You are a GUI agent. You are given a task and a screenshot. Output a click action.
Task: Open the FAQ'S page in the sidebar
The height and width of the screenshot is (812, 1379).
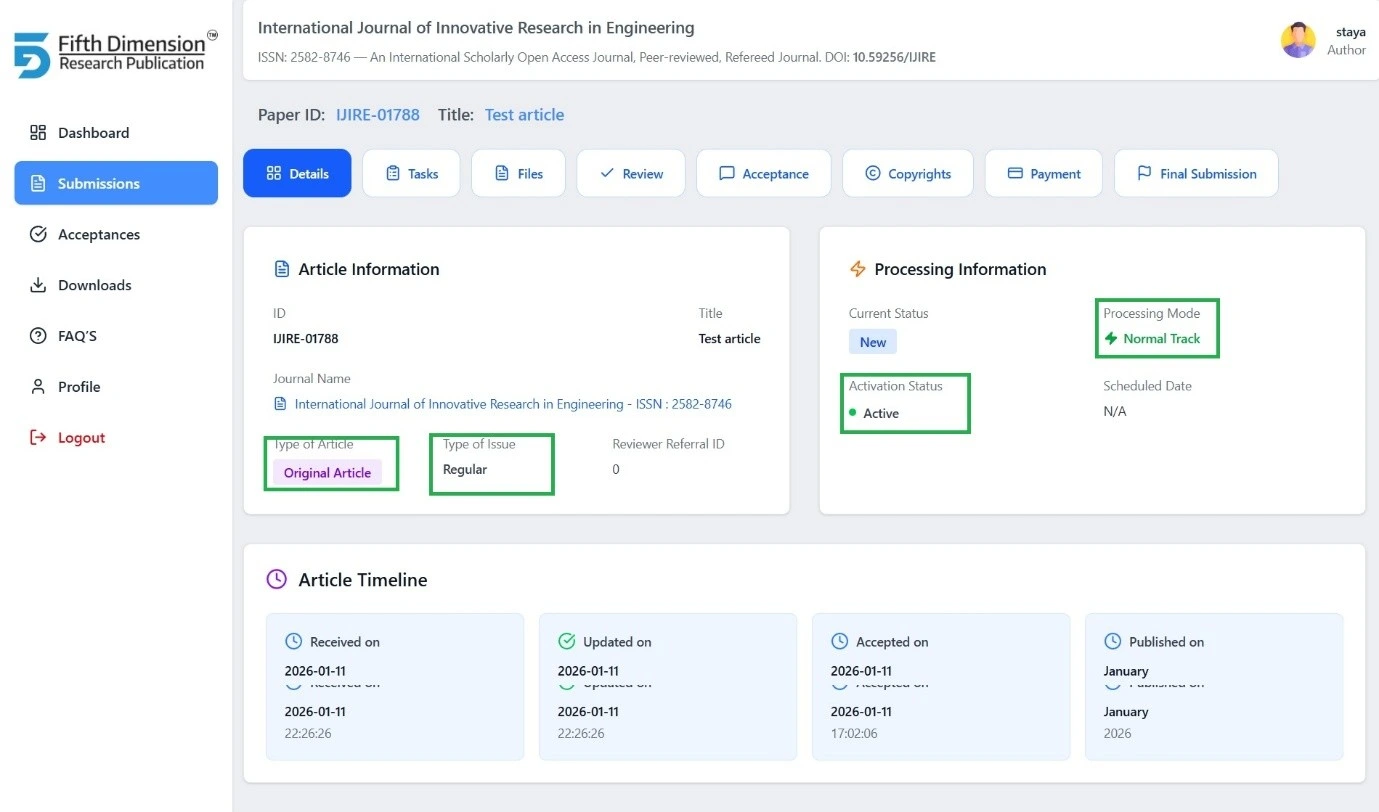116,336
